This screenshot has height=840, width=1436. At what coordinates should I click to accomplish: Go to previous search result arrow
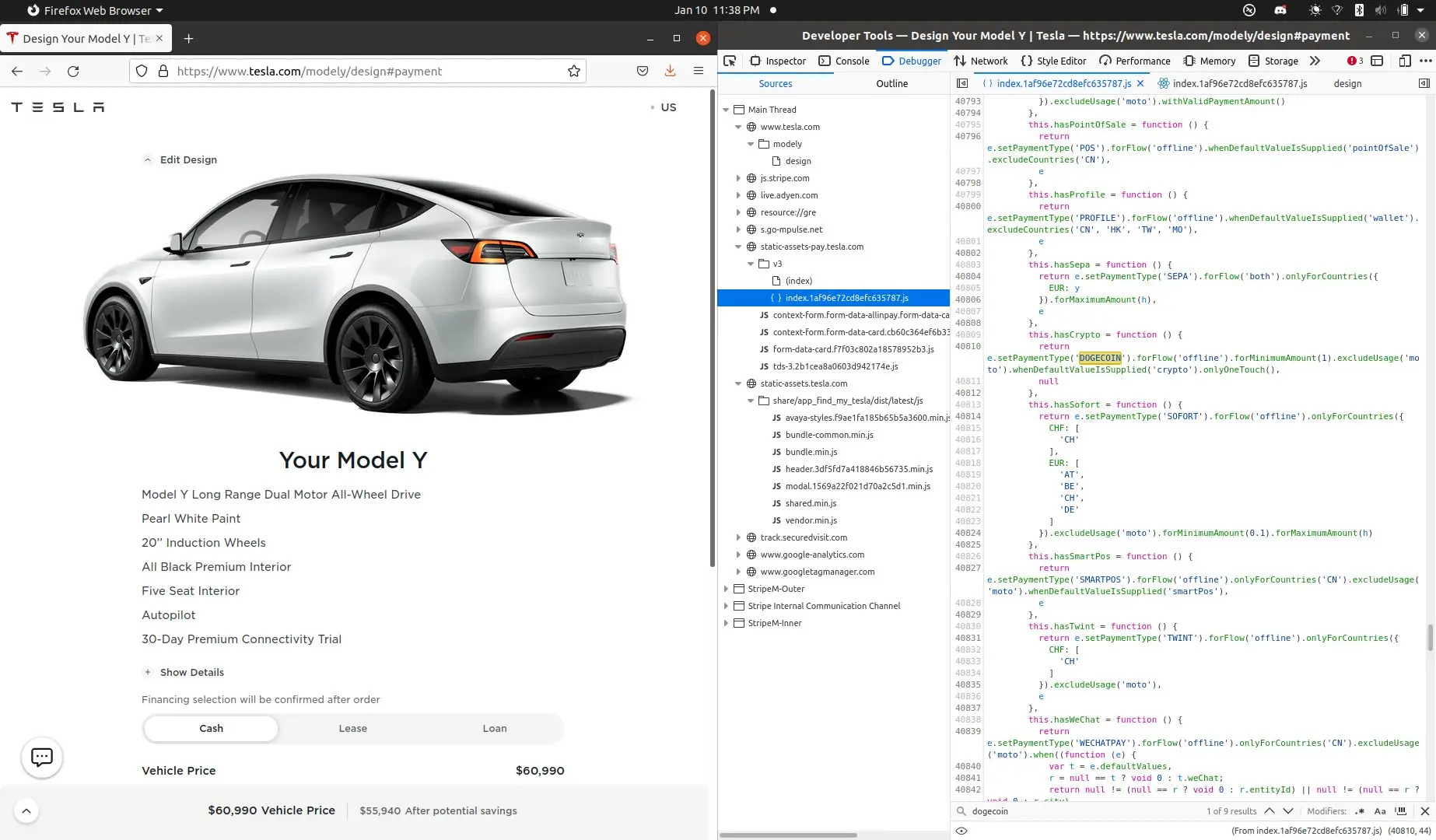[x=1270, y=810]
